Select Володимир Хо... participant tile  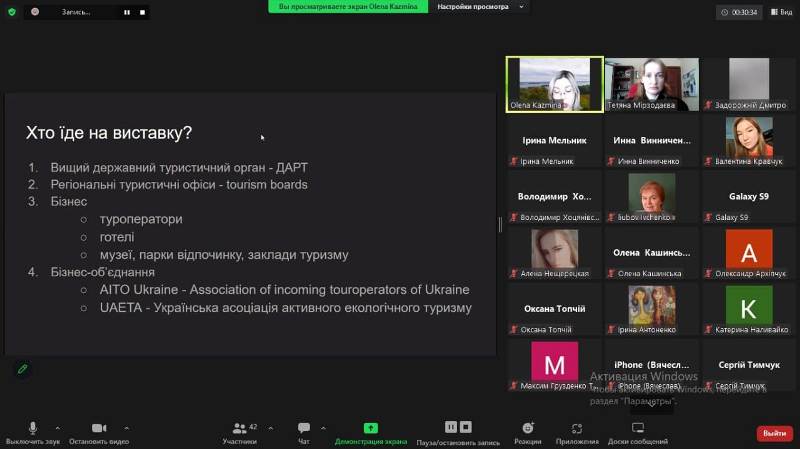(x=555, y=197)
